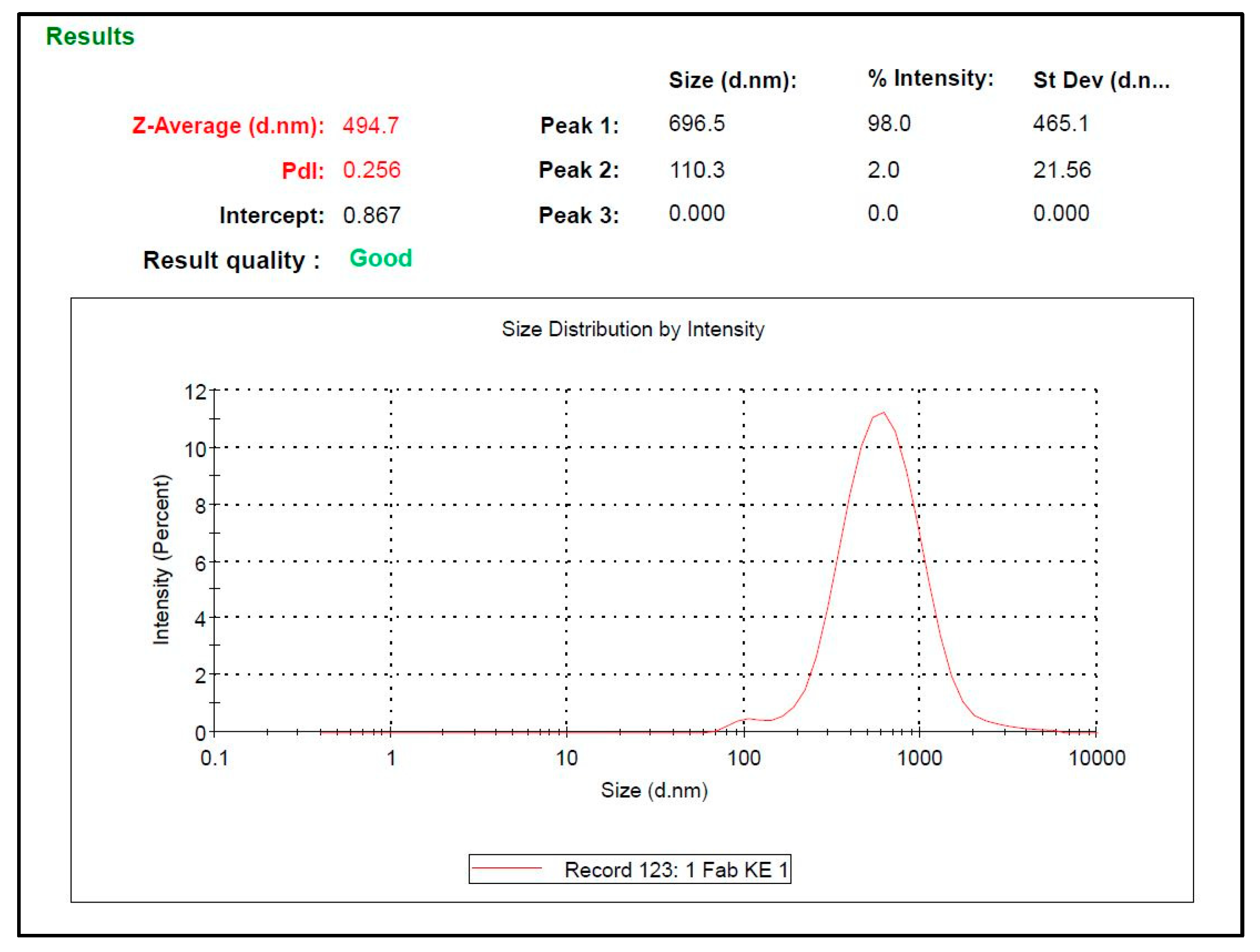Click the truncated St Dev column header
Viewport: 1260px width, 952px height.
pos(1101,80)
